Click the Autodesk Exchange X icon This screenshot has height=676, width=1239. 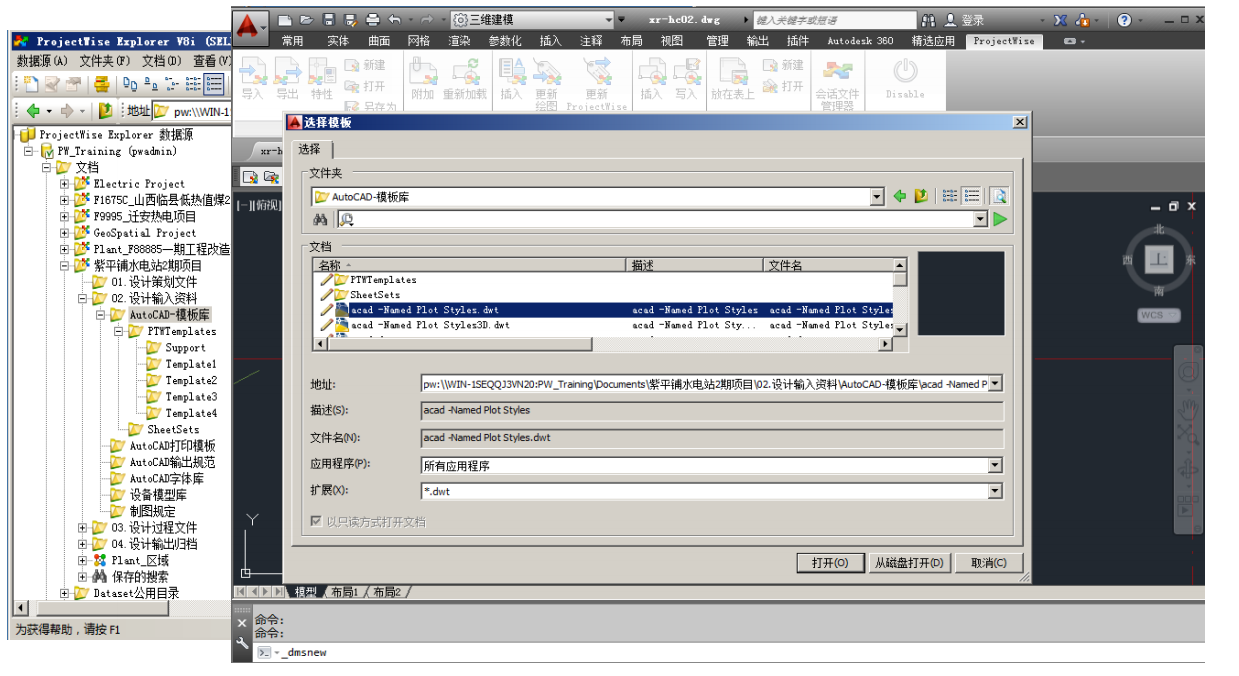1061,20
